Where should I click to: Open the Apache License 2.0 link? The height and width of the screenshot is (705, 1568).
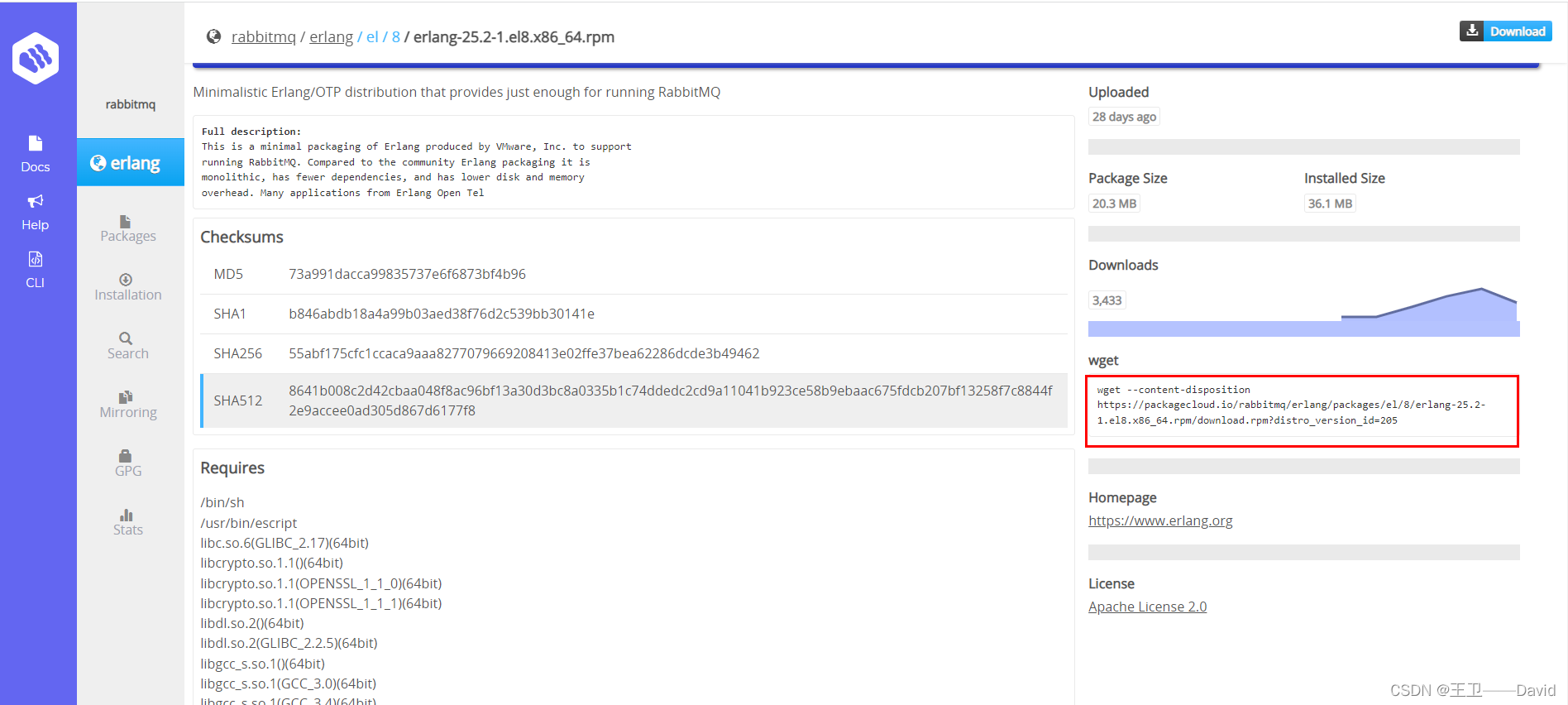pyautogui.click(x=1148, y=607)
